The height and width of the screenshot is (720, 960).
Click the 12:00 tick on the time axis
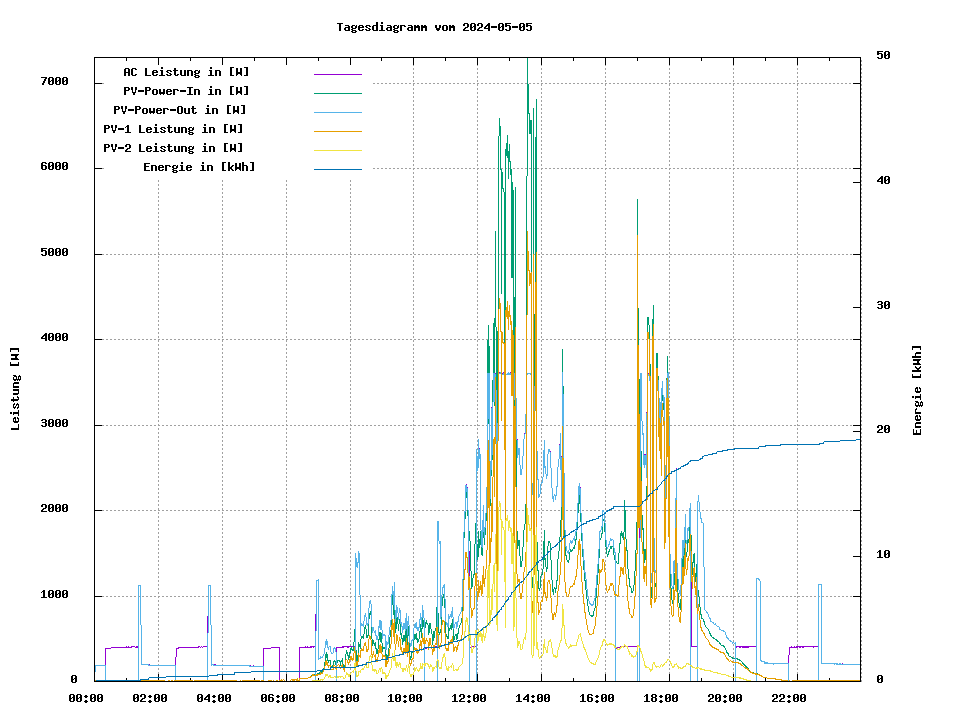tap(469, 698)
